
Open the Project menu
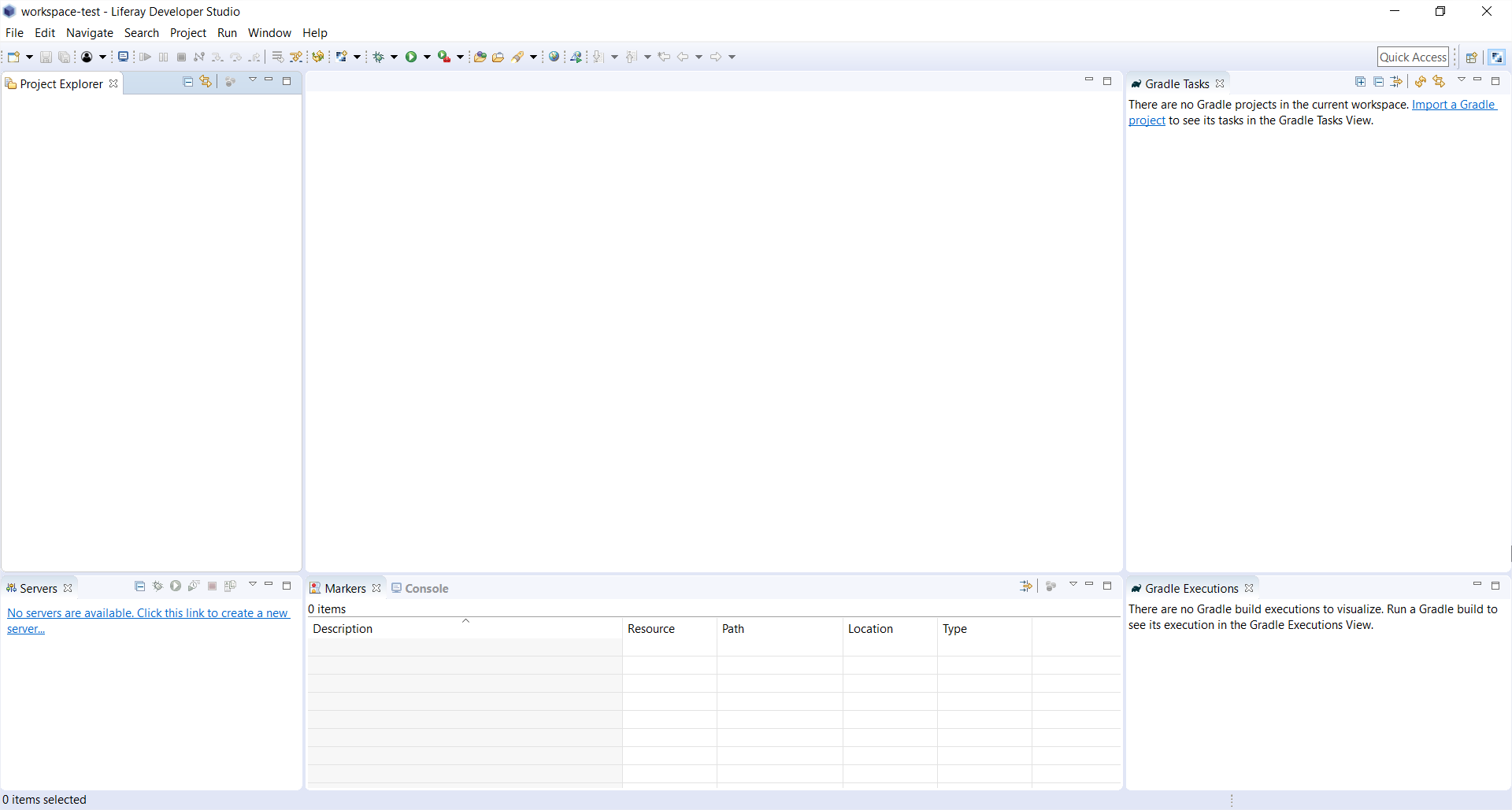188,33
